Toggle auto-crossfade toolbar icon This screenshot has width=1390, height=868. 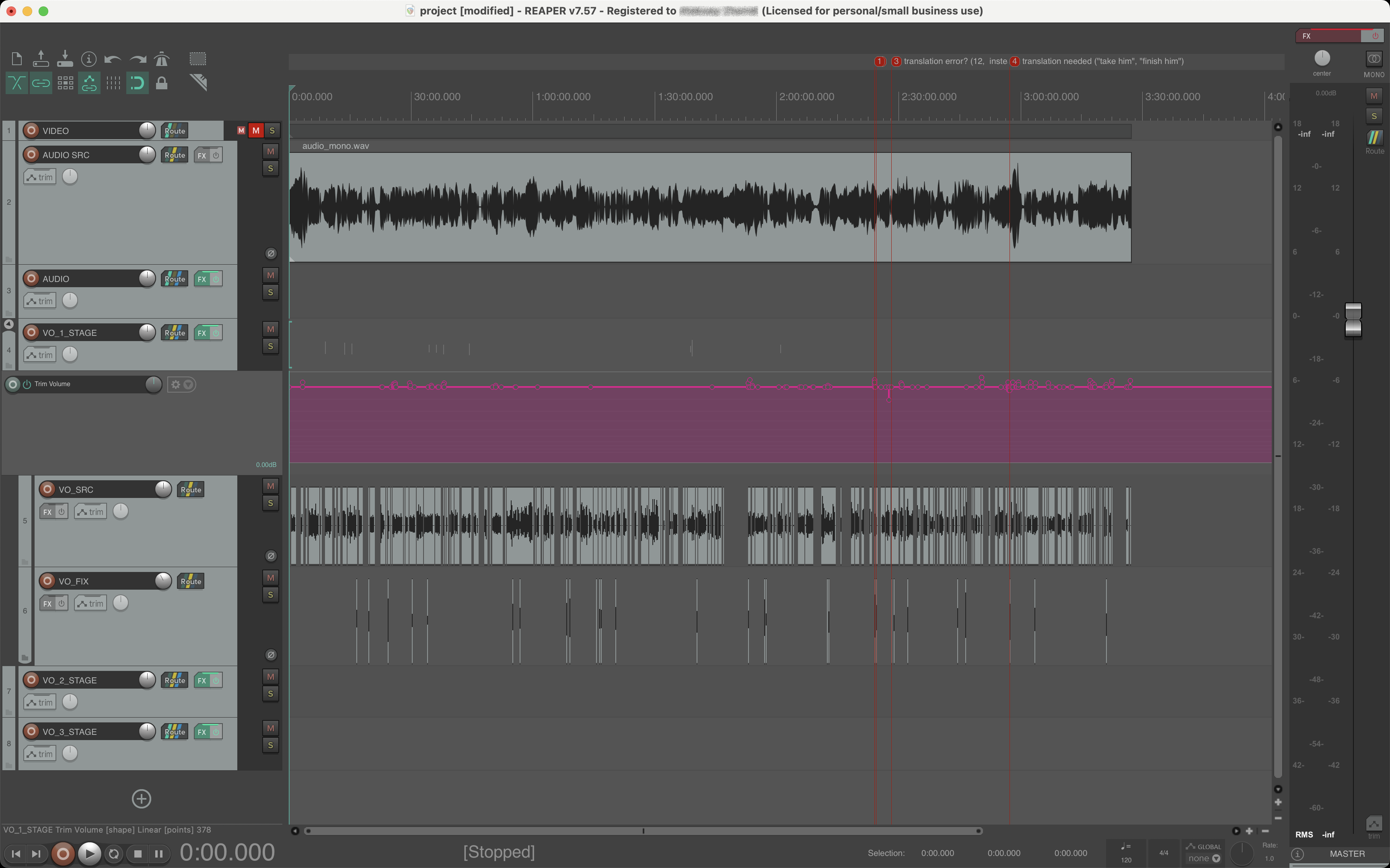coord(16,83)
